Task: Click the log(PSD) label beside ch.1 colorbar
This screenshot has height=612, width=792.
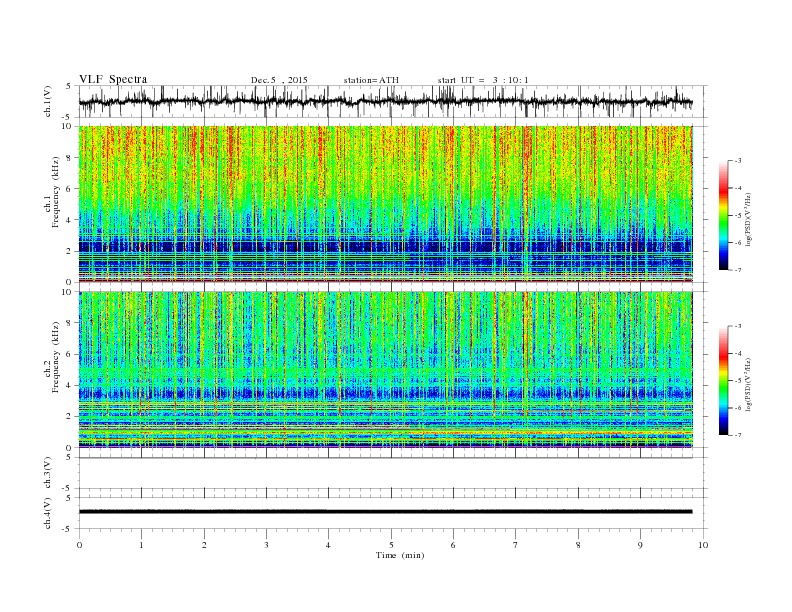Action: (x=749, y=218)
